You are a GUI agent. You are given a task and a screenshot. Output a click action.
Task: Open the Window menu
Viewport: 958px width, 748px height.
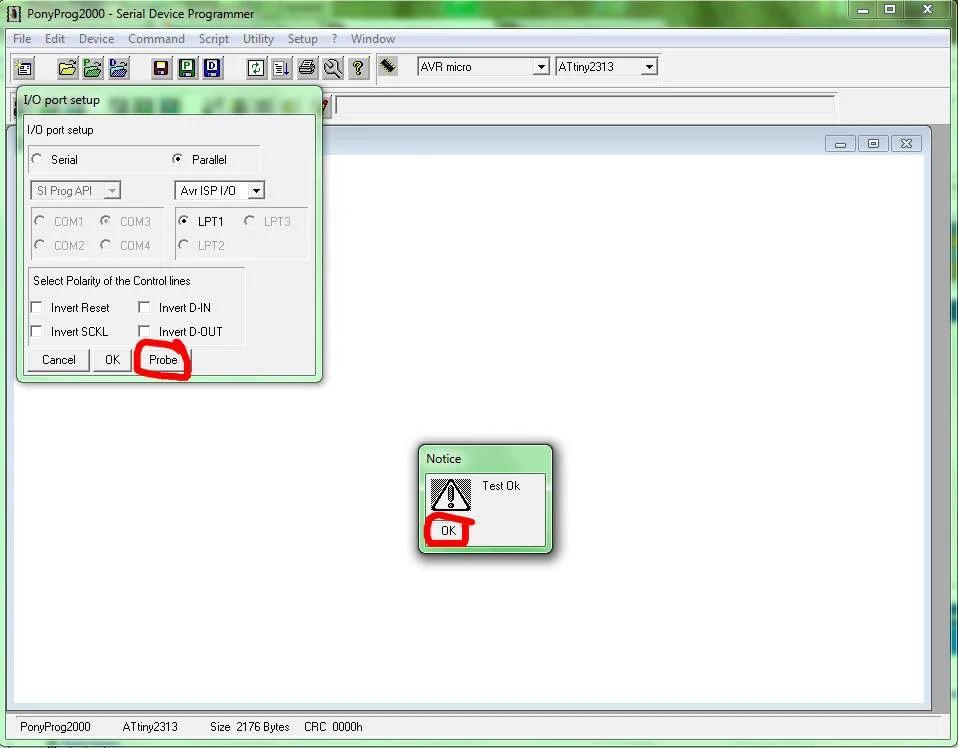tap(373, 38)
